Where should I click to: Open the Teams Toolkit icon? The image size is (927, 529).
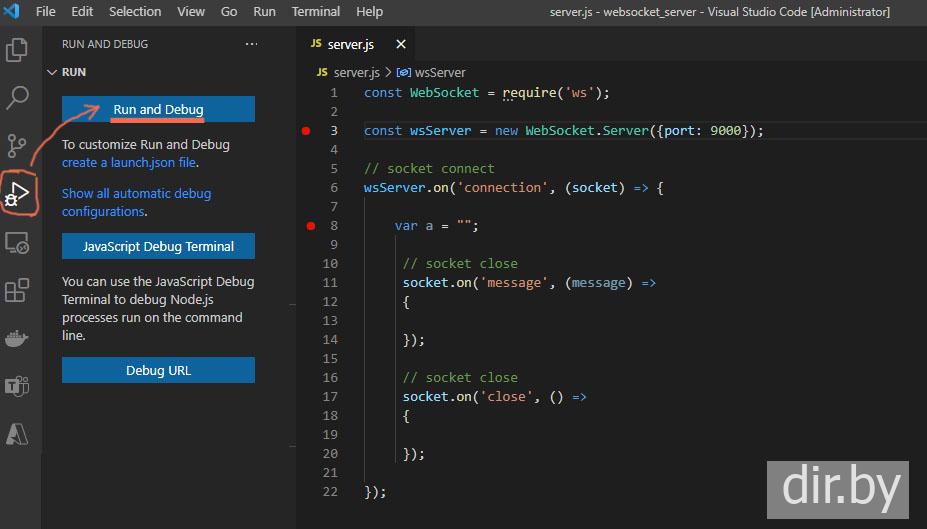[17, 387]
